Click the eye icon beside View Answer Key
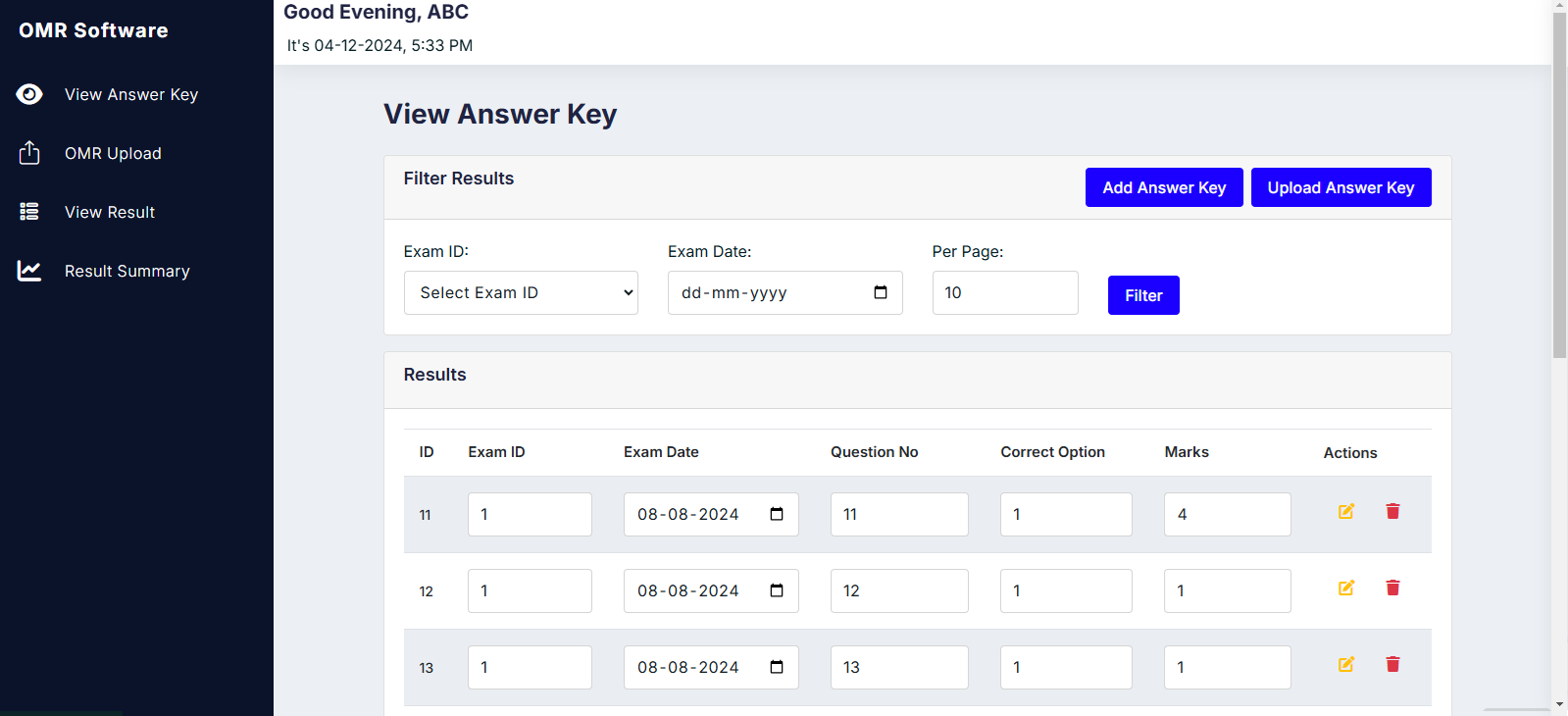 [x=29, y=94]
